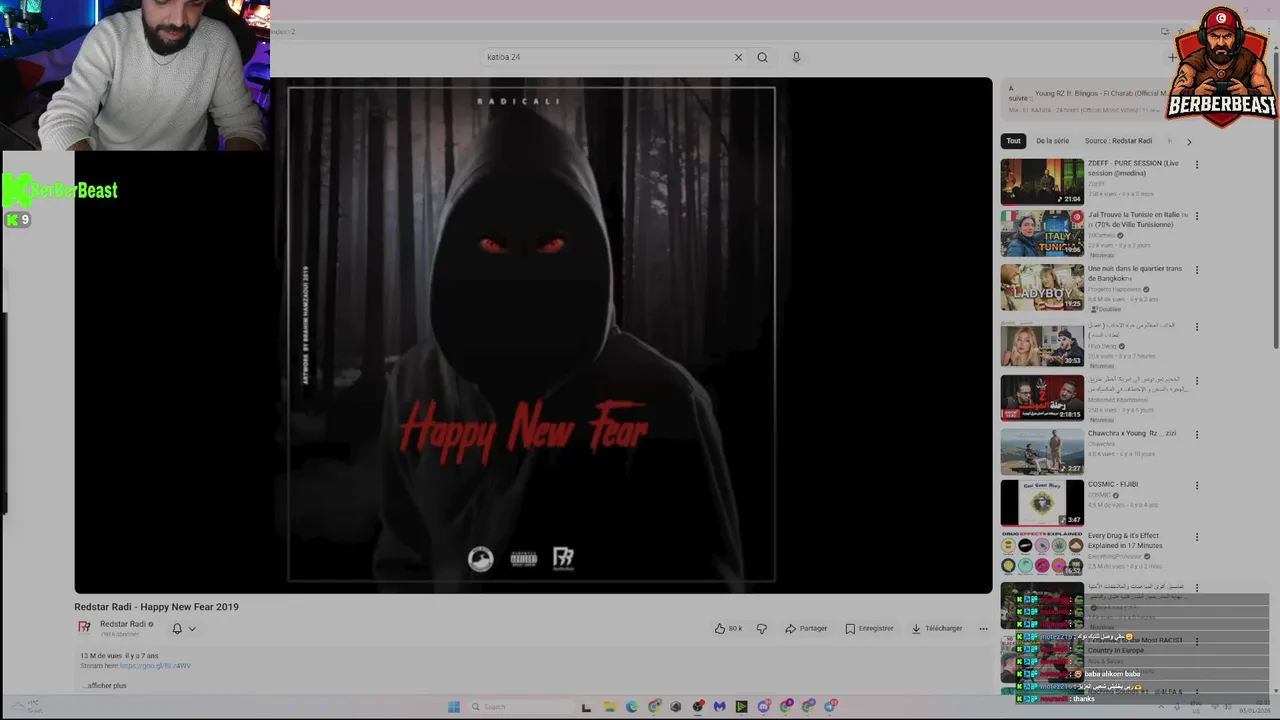The height and width of the screenshot is (720, 1280).
Task: Activate the voice search microphone
Action: click(x=796, y=57)
